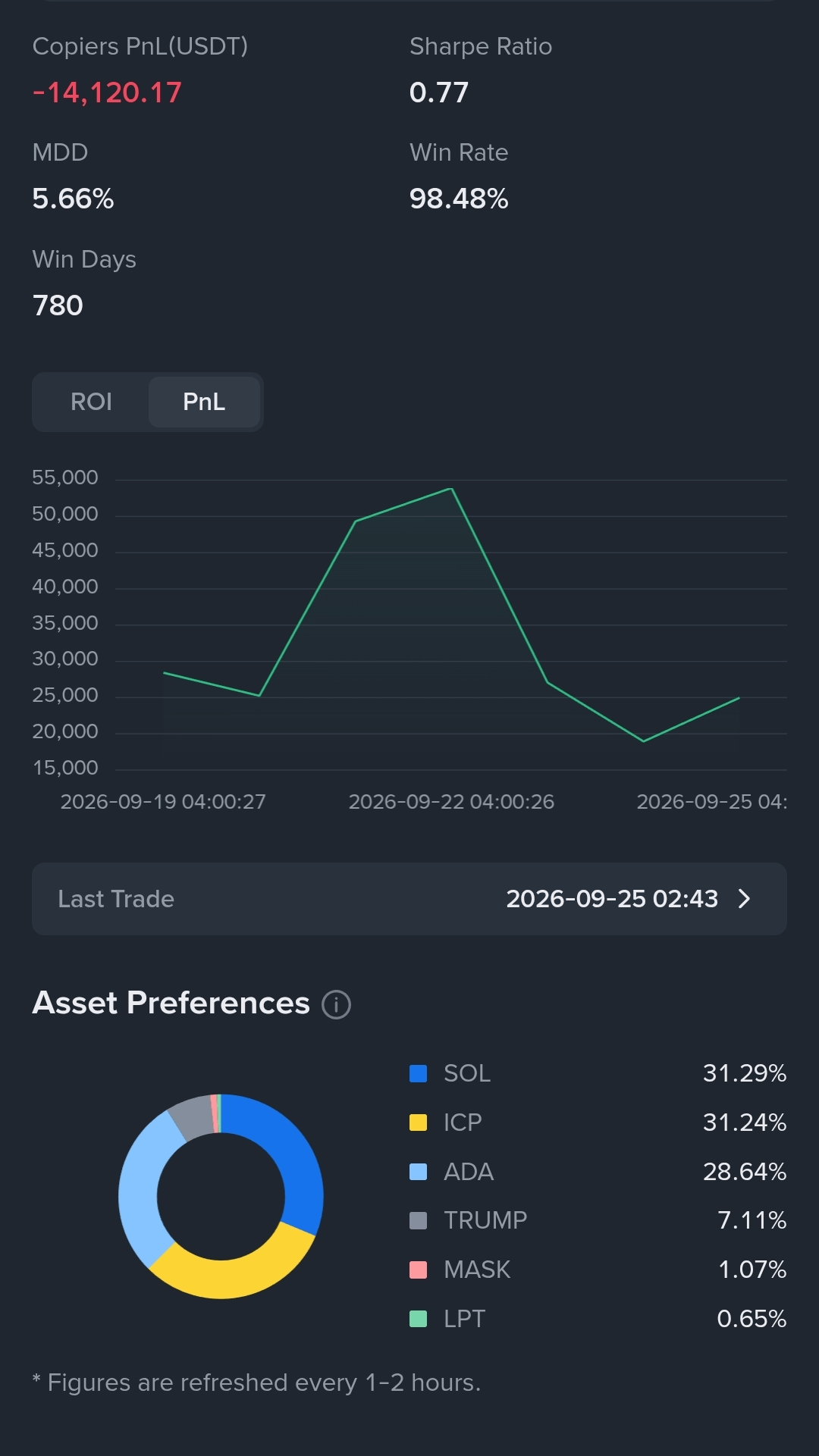This screenshot has width=819, height=1456.
Task: Click the light blue ADA legend swatch
Action: [x=418, y=1172]
